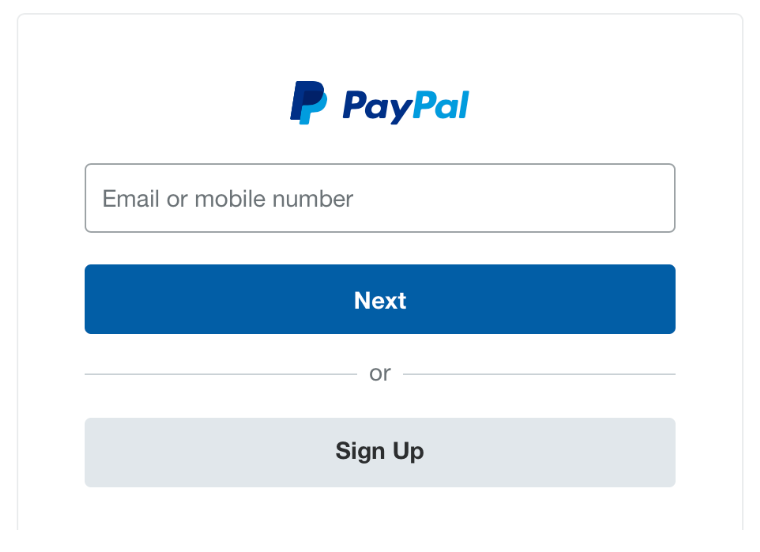
Task: Click the left edge of Sign Up button
Action: tap(92, 452)
